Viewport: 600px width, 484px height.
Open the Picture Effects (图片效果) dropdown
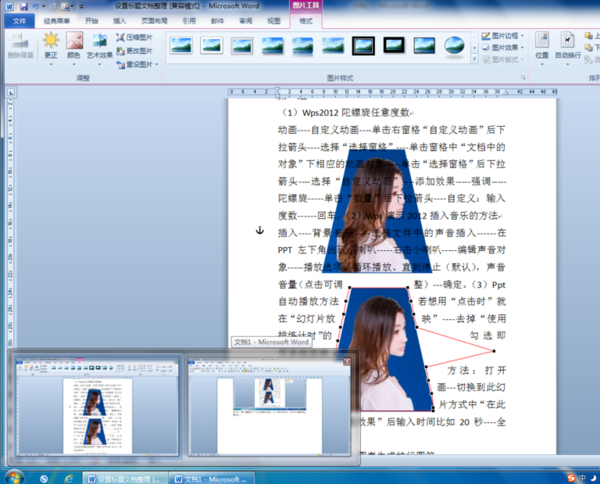(x=502, y=47)
